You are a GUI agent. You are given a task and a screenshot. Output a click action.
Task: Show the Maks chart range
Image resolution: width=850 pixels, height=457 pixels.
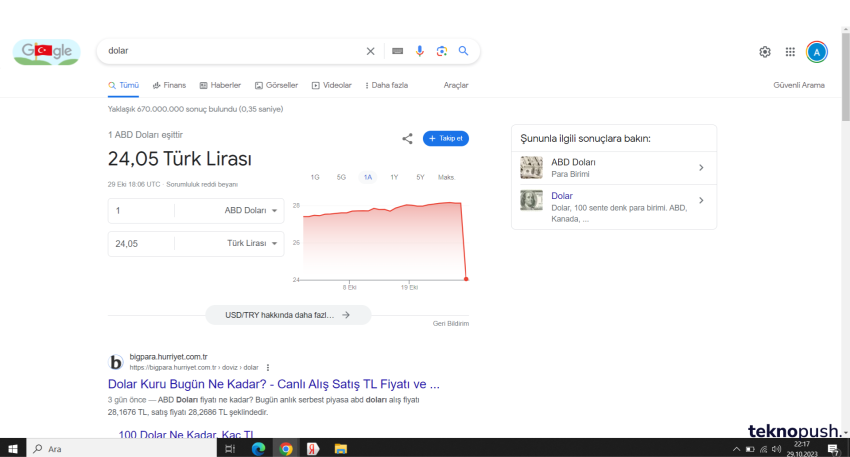(x=446, y=177)
